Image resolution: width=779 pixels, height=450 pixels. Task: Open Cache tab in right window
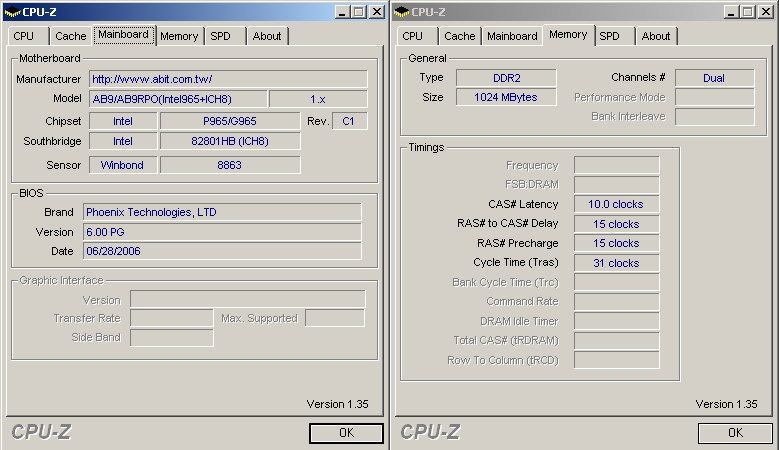[460, 36]
